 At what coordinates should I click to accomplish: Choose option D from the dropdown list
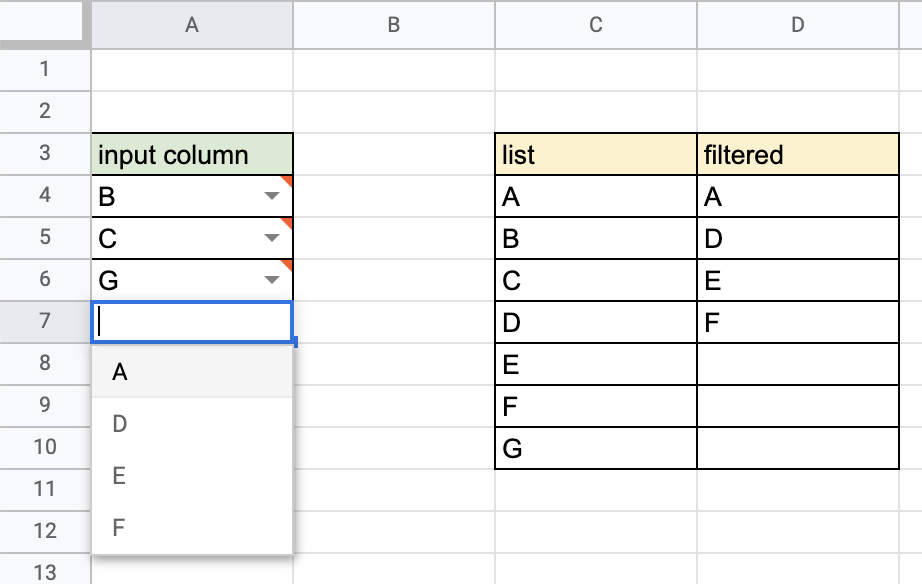point(192,423)
